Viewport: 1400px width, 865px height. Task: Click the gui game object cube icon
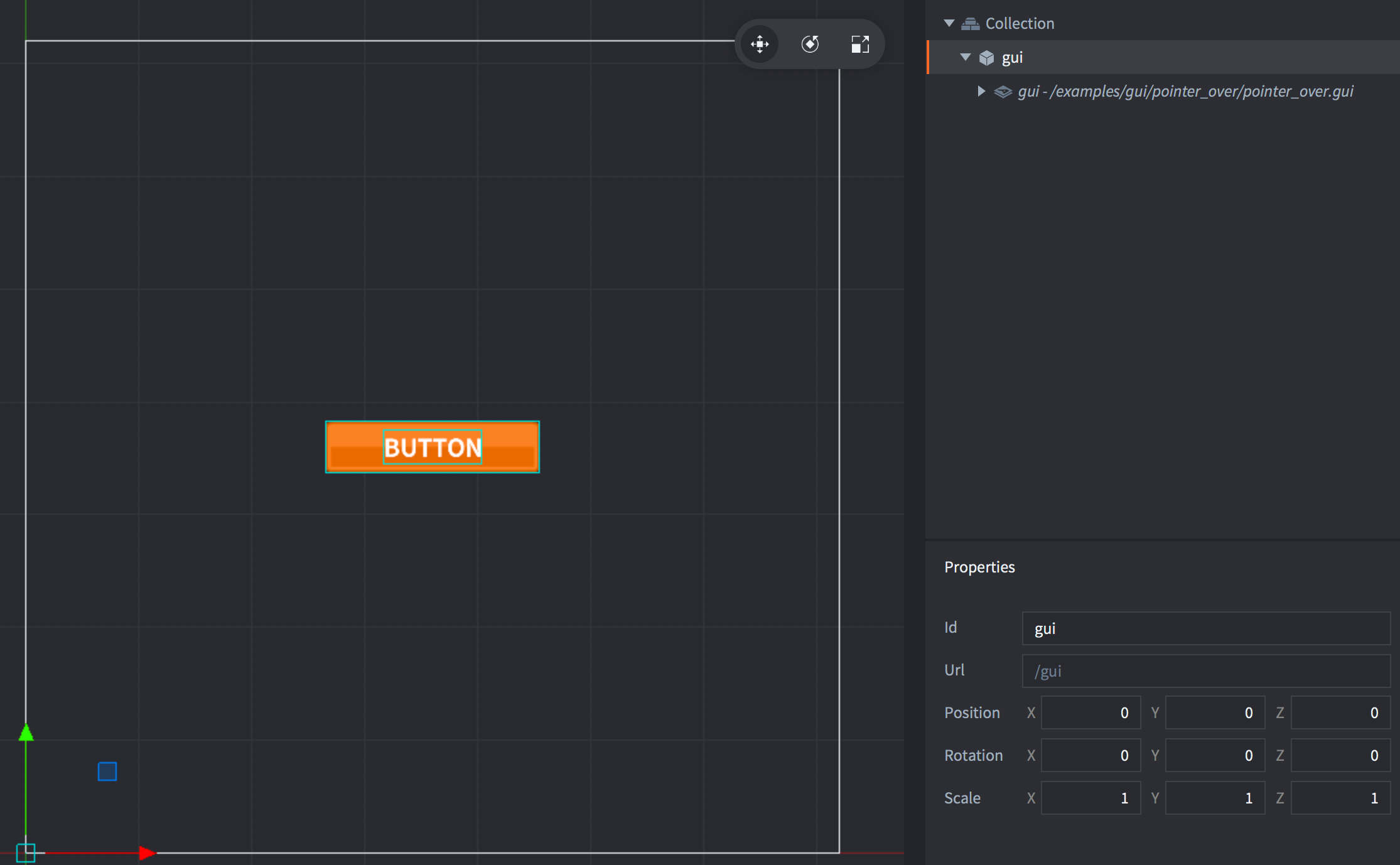point(986,58)
